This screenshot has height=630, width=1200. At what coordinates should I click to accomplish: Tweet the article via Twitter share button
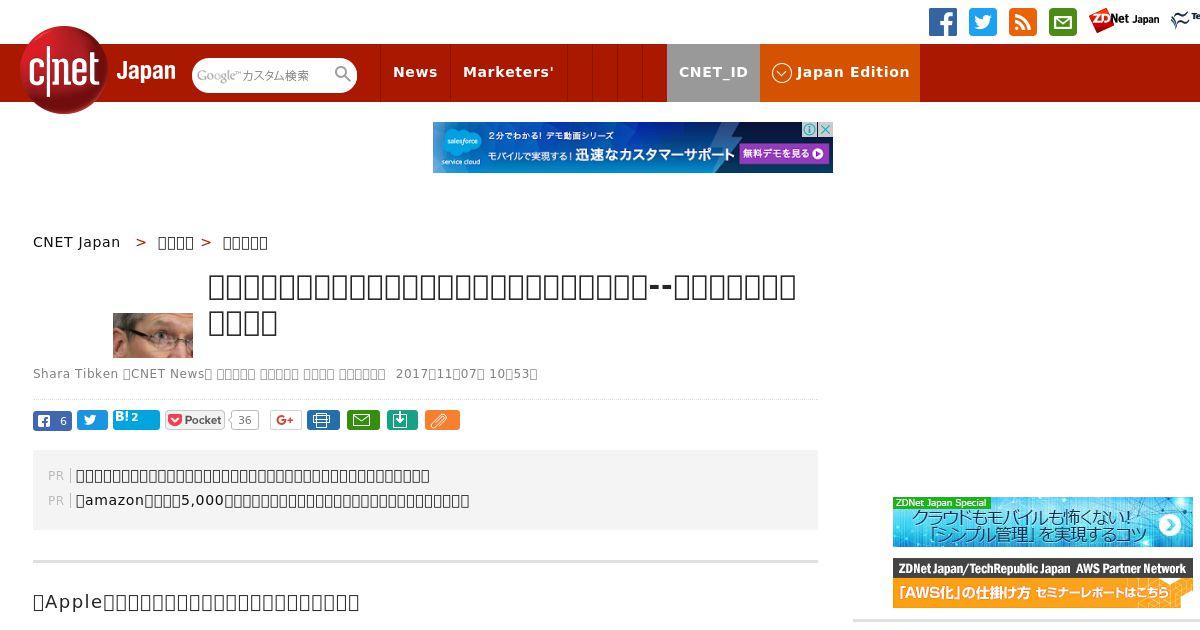coord(92,420)
